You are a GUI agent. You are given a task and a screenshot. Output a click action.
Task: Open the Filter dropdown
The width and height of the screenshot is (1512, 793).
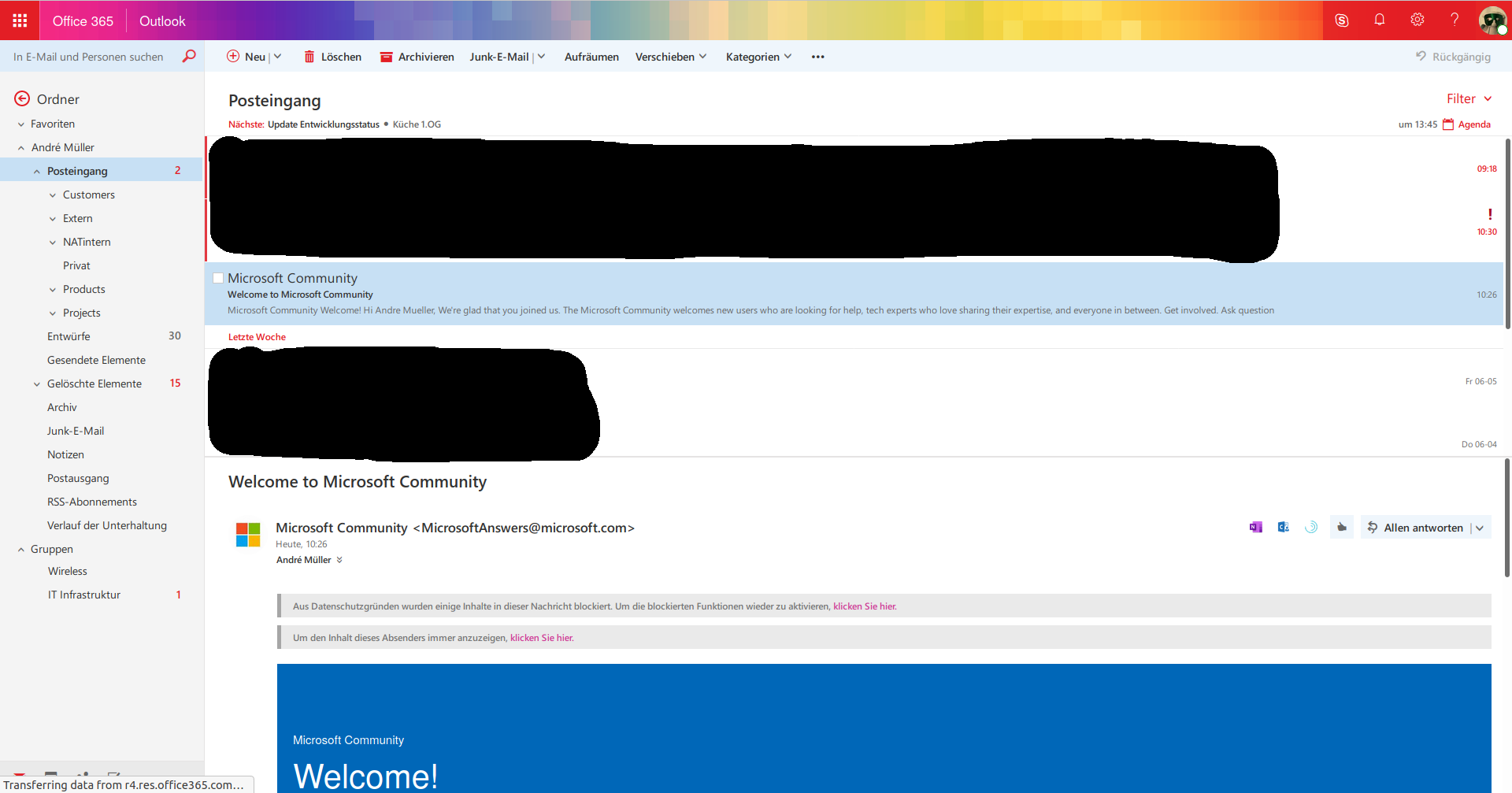[x=1469, y=98]
